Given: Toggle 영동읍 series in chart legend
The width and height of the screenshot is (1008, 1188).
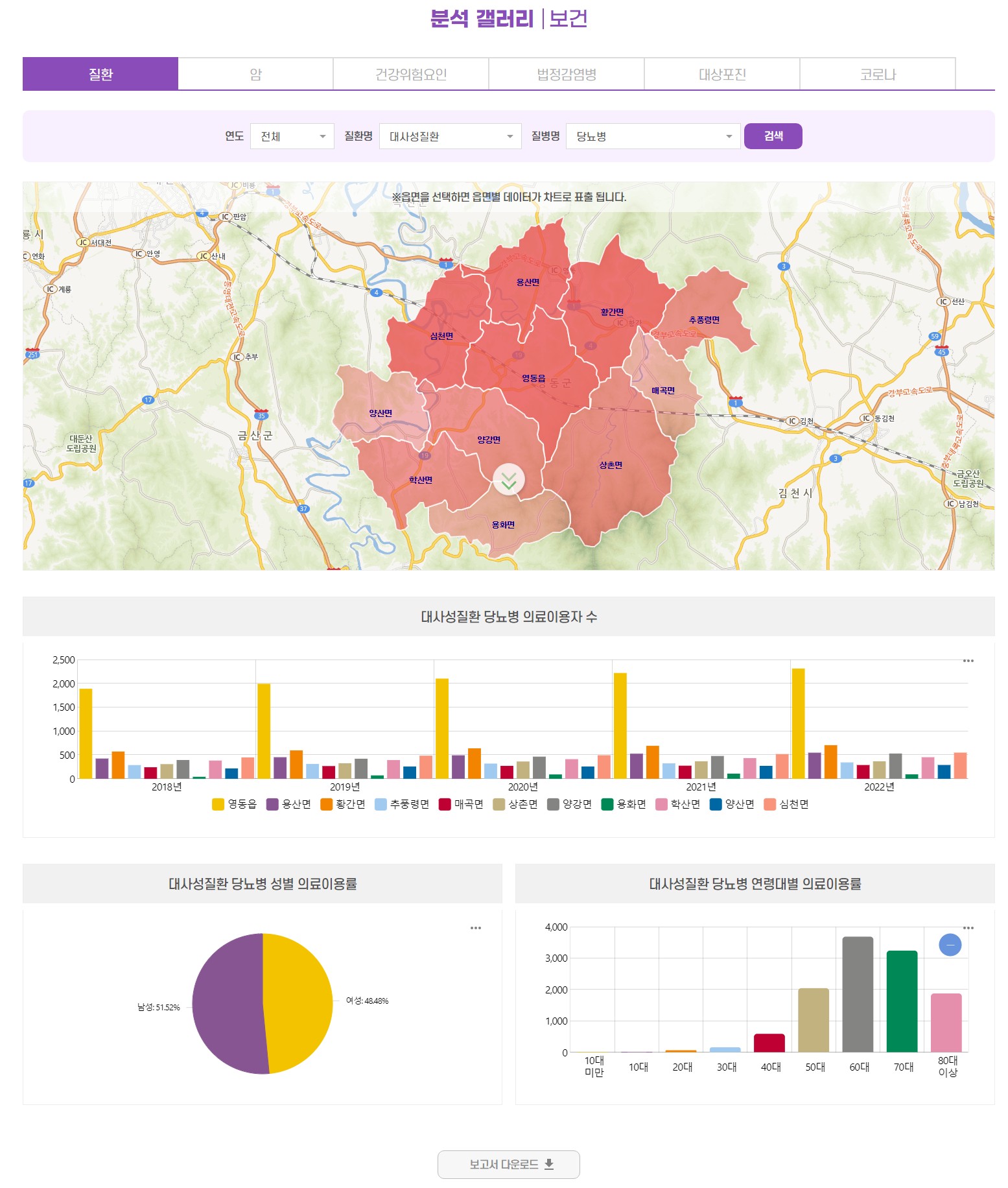Looking at the screenshot, I should point(235,804).
